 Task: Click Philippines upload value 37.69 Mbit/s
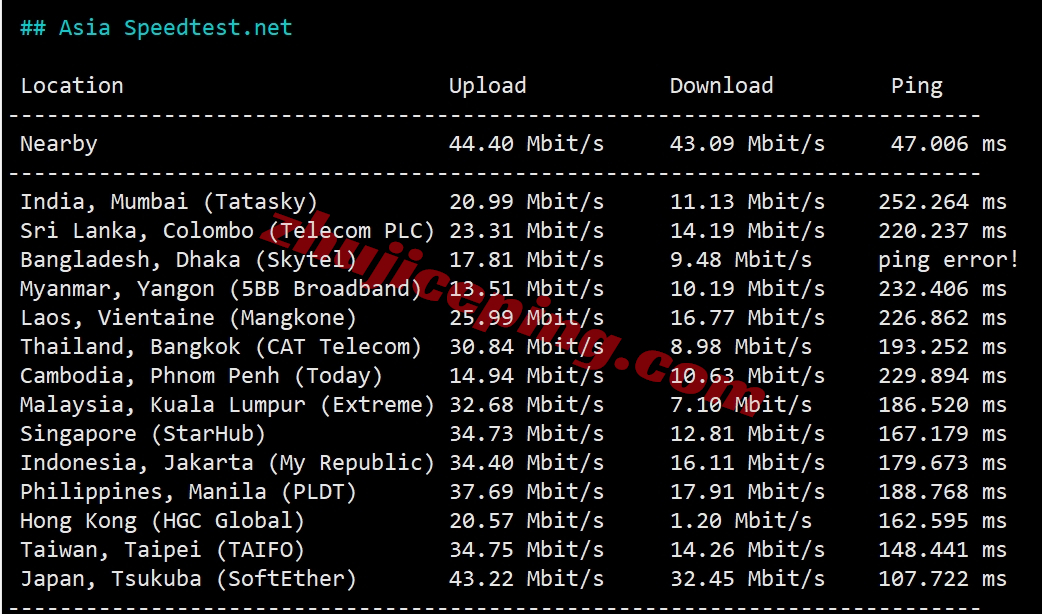(x=526, y=491)
